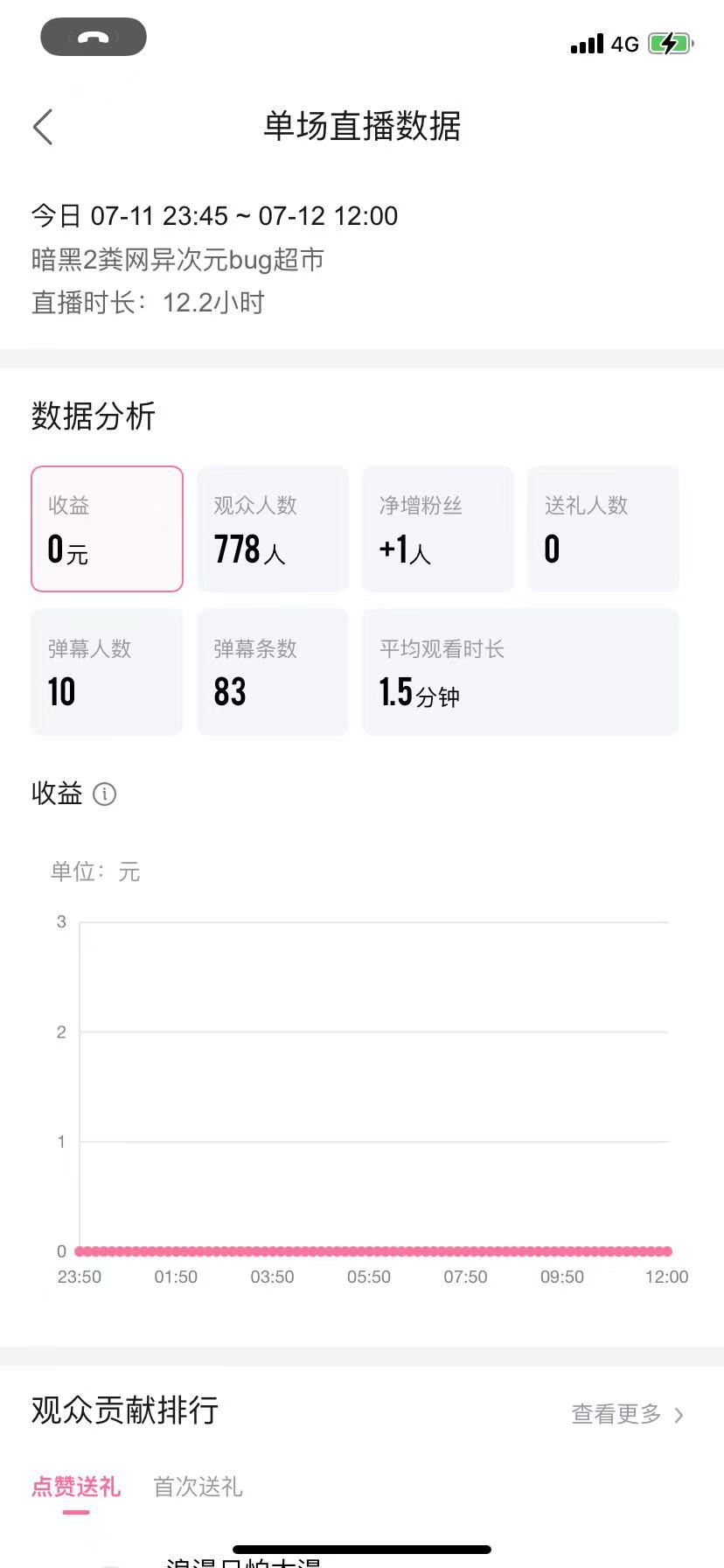
Task: Open the revenue info circle icon
Action: 104,794
